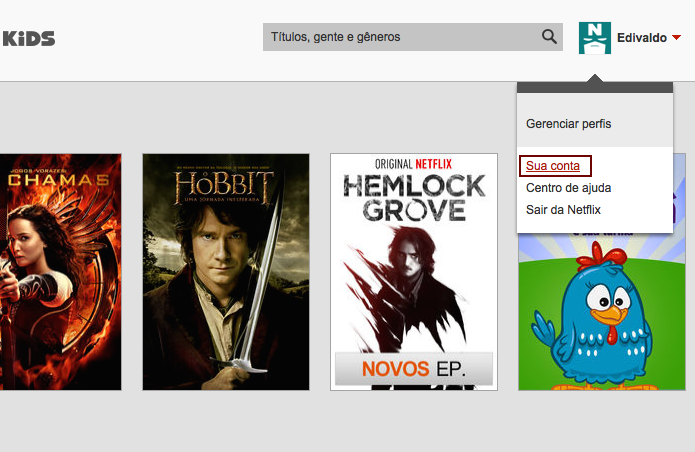
Task: Open the blue chicken cartoon poster
Action: (602, 311)
